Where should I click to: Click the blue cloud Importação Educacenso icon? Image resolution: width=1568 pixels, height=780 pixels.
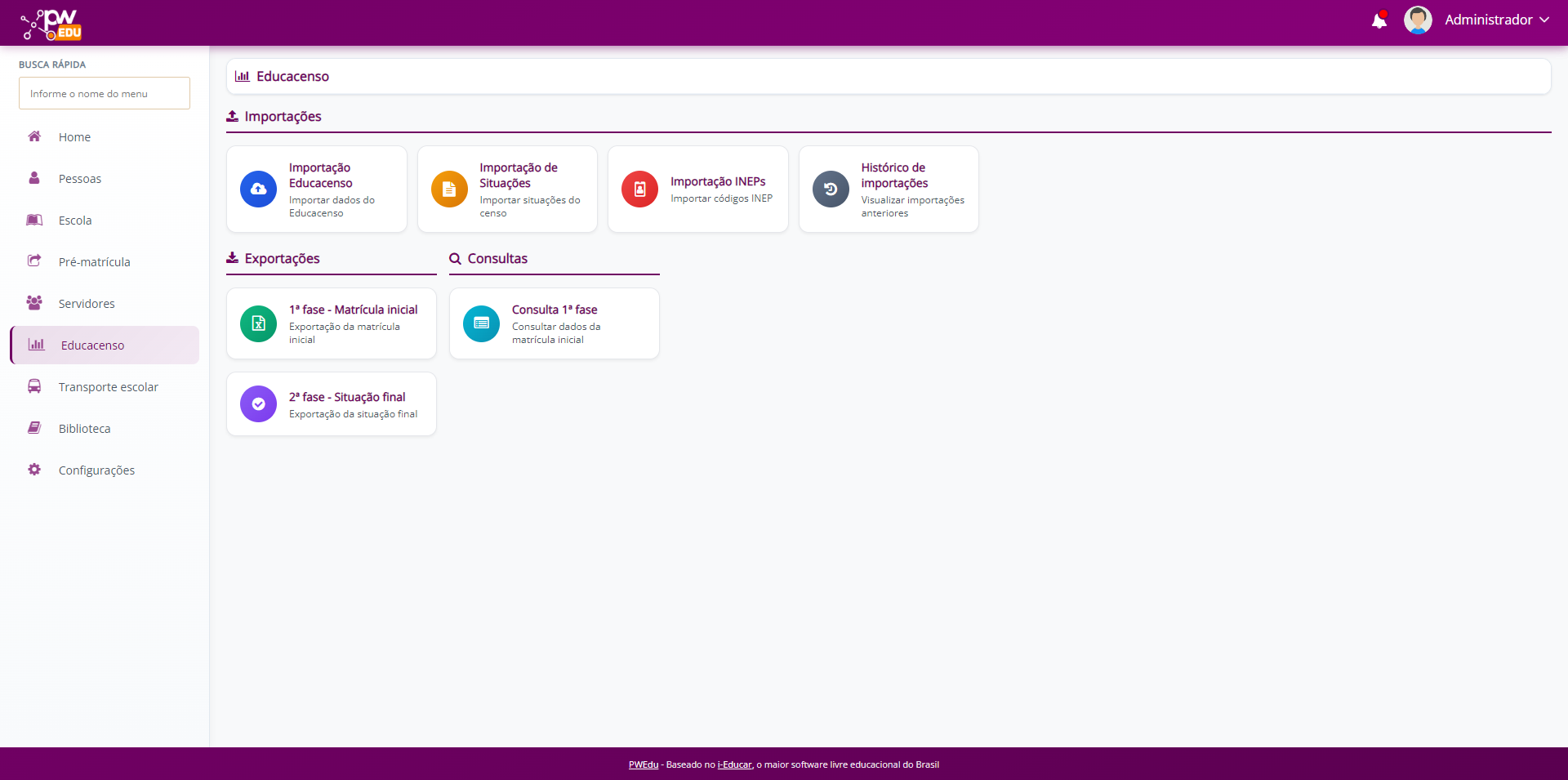(x=258, y=189)
